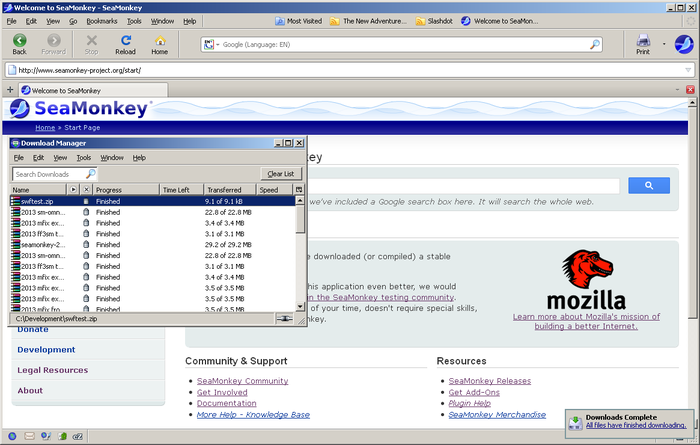Click the cancel X column header icon

[87, 189]
